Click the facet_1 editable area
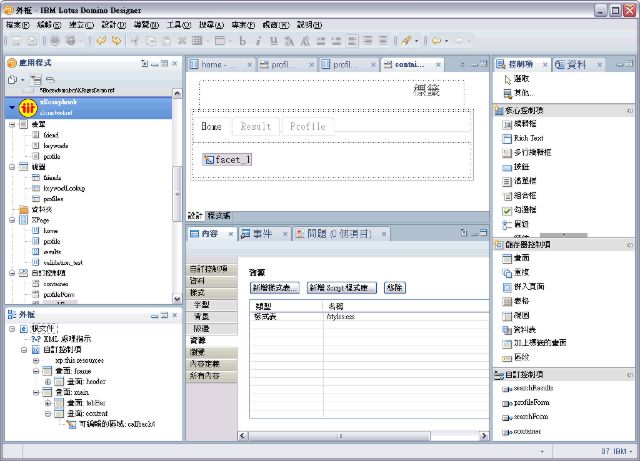 pyautogui.click(x=227, y=159)
